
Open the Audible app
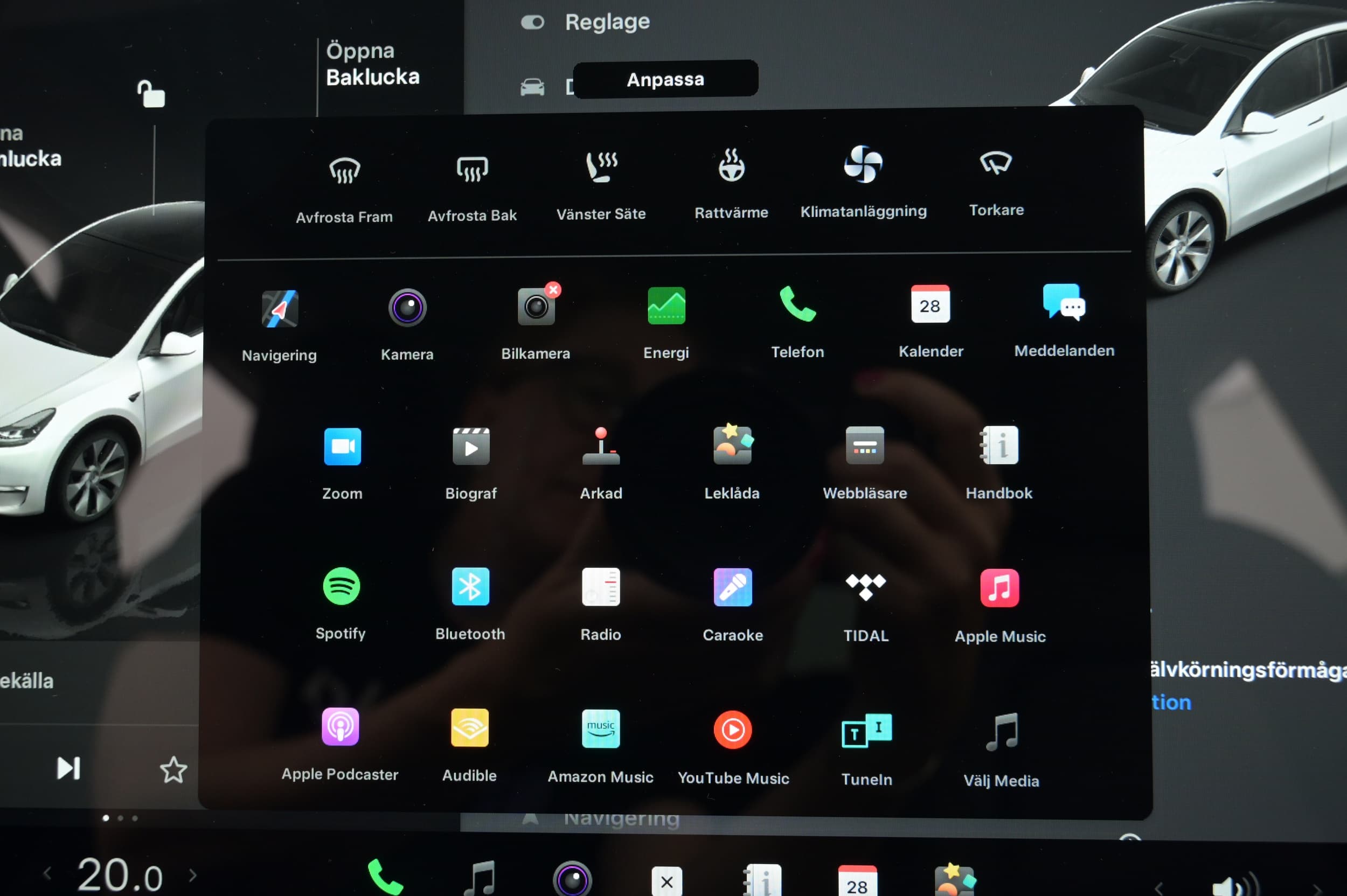pyautogui.click(x=469, y=746)
